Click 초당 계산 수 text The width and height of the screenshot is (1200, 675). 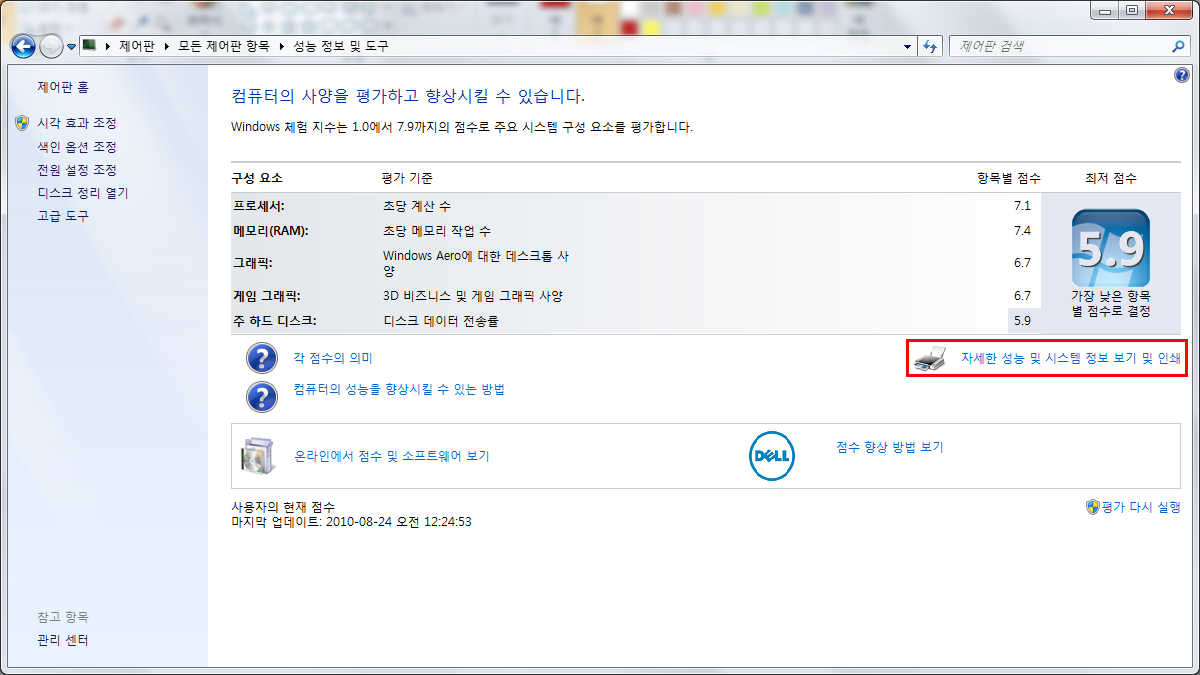click(x=417, y=206)
